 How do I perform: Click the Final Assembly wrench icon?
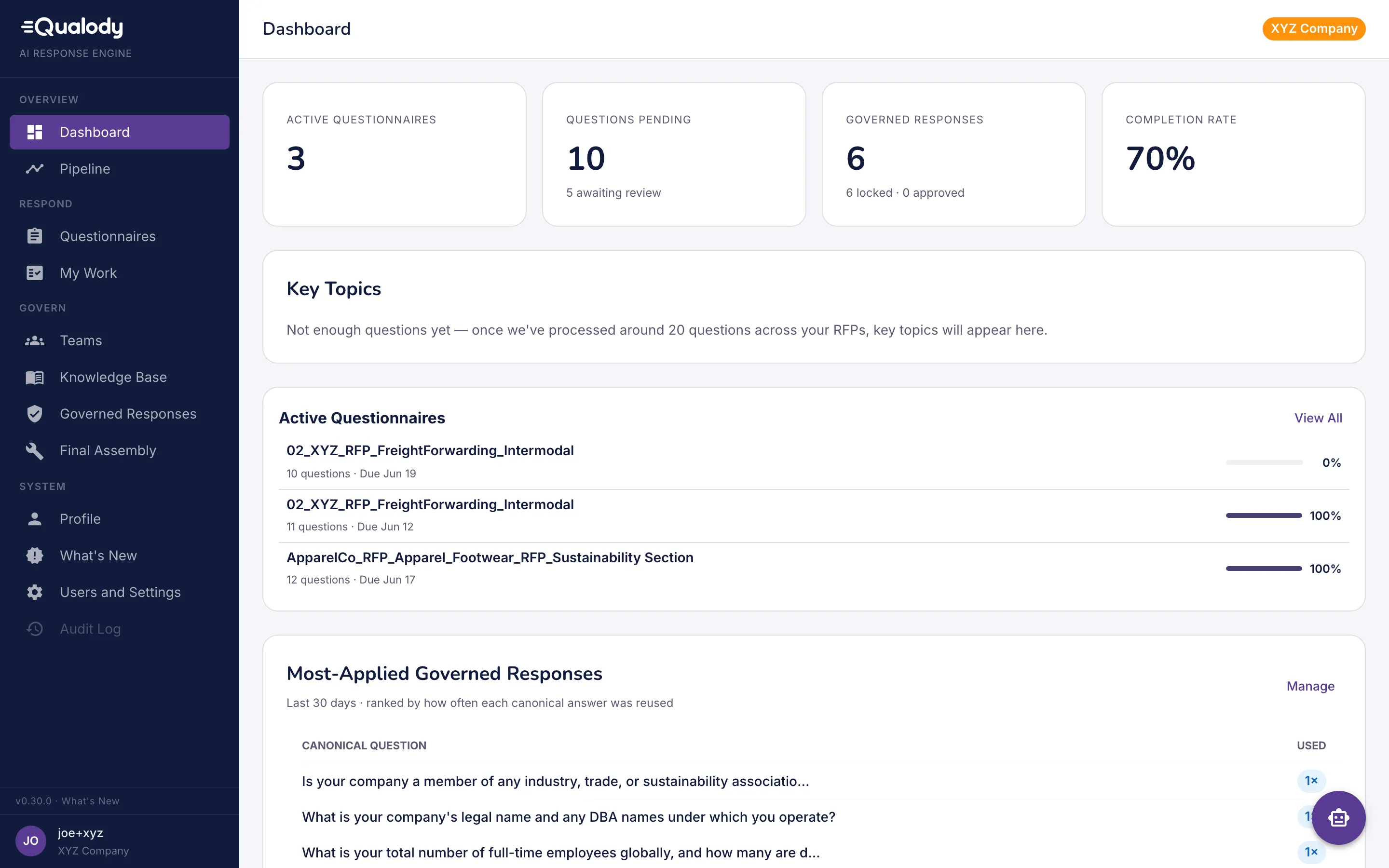(x=34, y=451)
